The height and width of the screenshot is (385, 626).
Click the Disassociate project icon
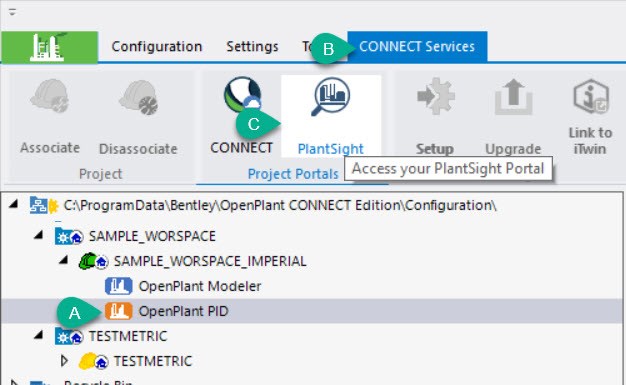(138, 97)
